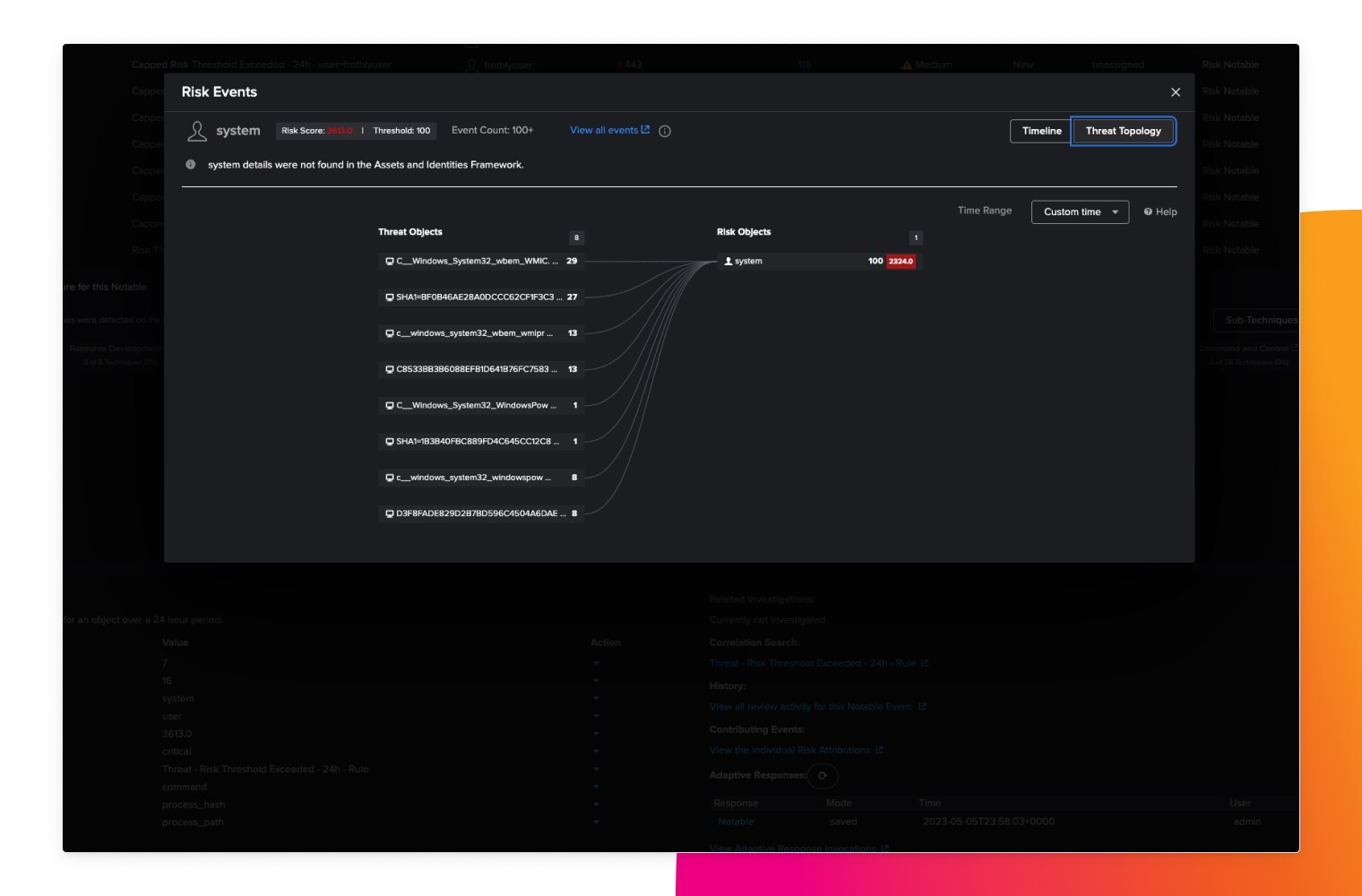Click the external link icon on View all events
Screen dimensions: 1362x896
[x=647, y=129]
